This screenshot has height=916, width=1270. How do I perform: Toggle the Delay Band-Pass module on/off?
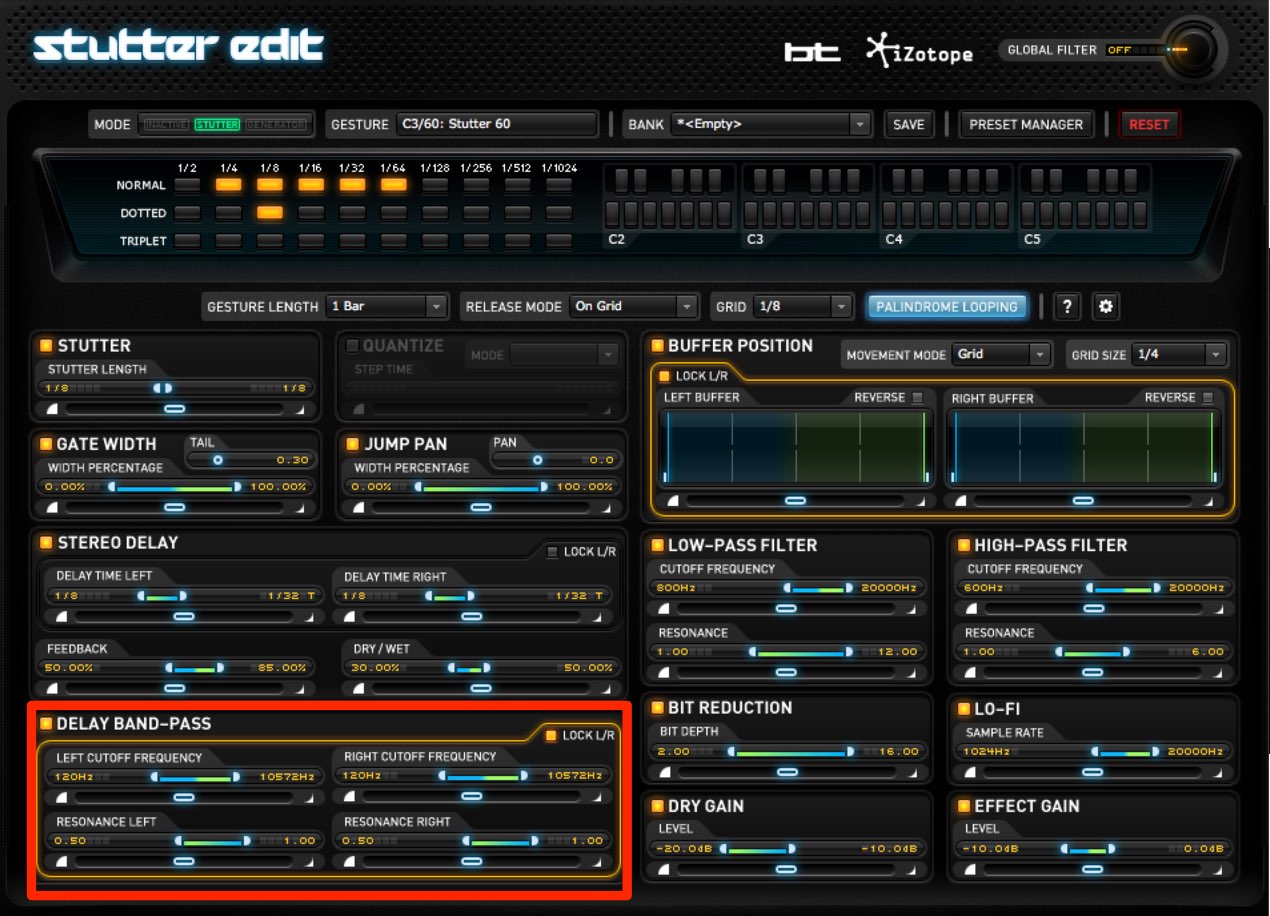pos(46,724)
